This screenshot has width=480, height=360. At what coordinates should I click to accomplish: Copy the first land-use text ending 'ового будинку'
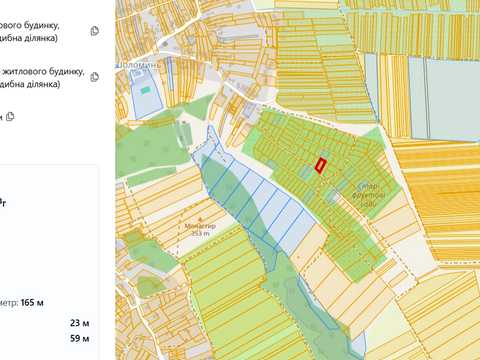[x=95, y=31]
